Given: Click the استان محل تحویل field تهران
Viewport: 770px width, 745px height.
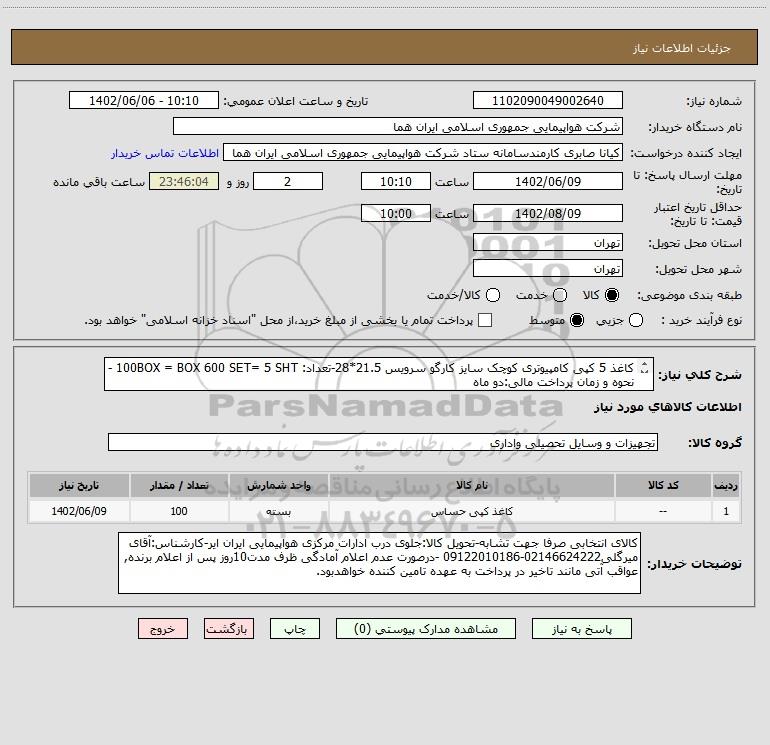Looking at the screenshot, I should [x=548, y=243].
